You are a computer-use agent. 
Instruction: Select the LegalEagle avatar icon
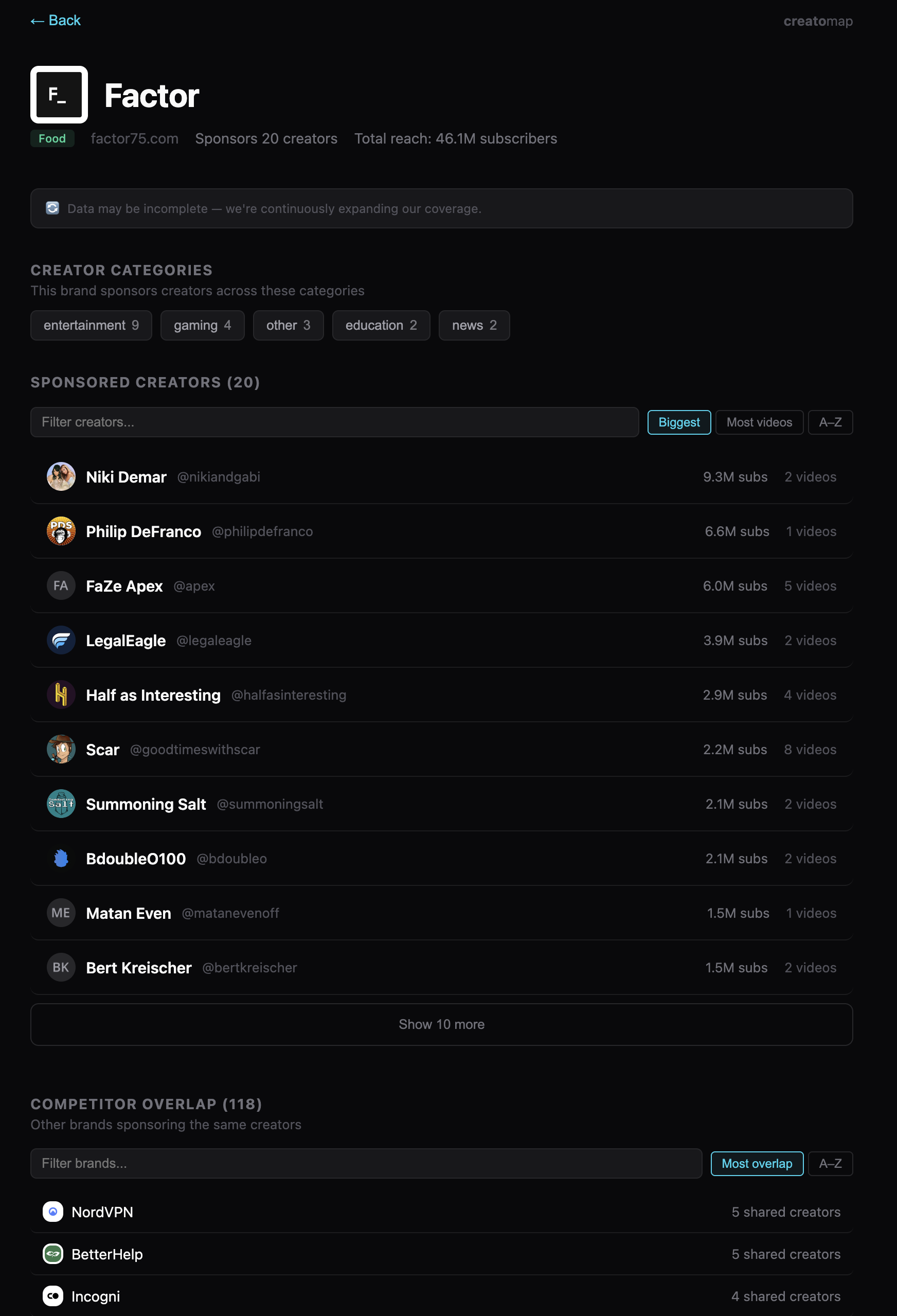coord(61,641)
